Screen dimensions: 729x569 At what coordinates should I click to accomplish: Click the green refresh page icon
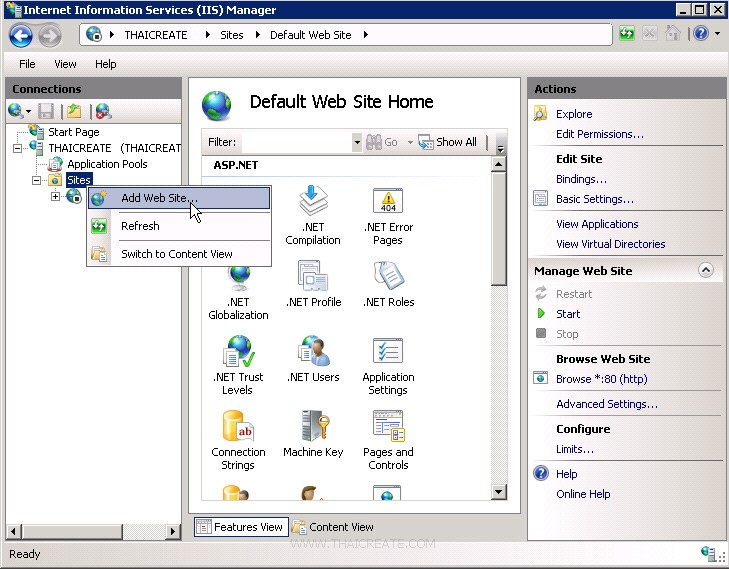pos(627,33)
